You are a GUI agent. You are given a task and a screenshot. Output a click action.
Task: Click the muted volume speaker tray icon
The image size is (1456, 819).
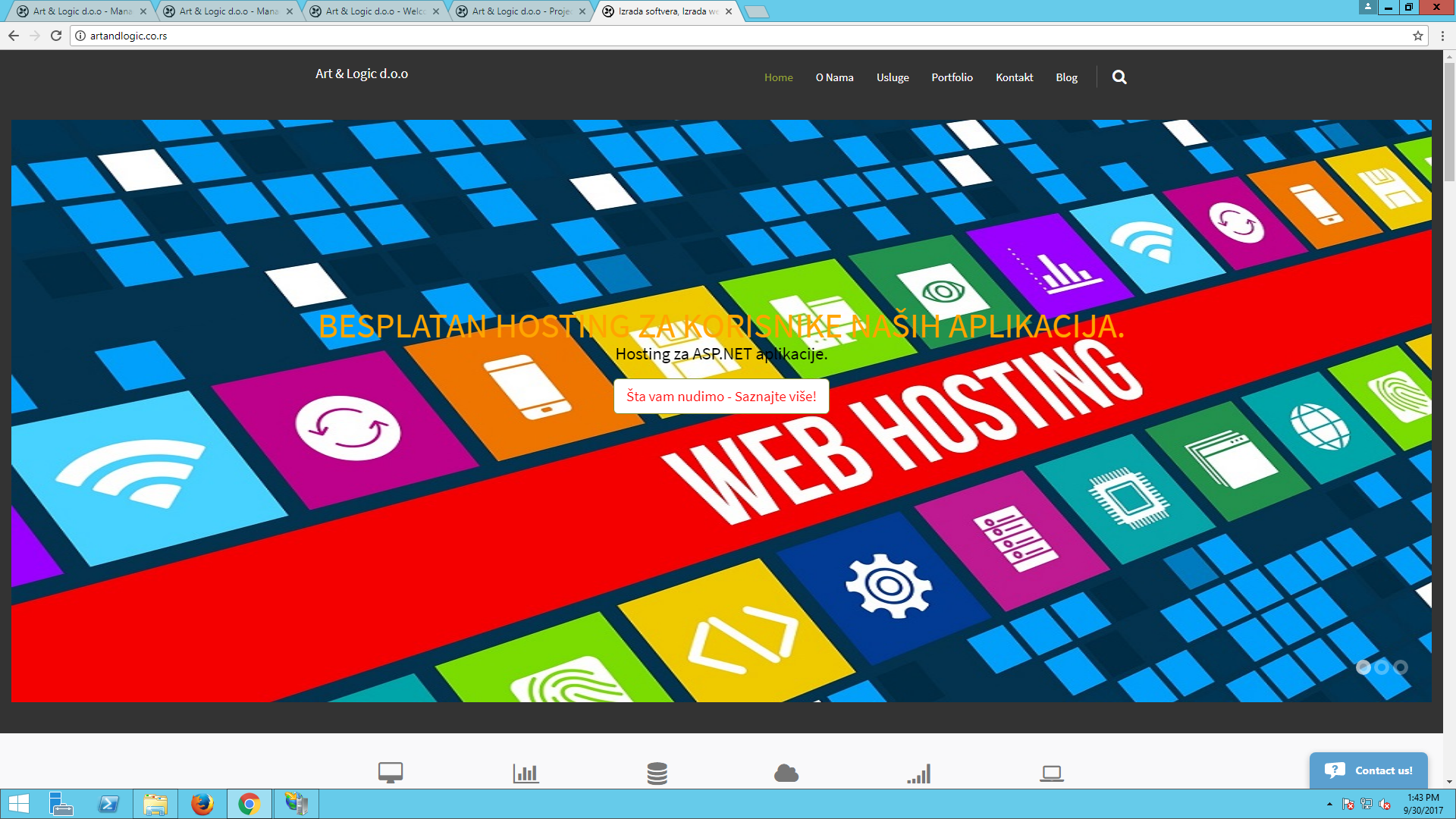click(1385, 804)
